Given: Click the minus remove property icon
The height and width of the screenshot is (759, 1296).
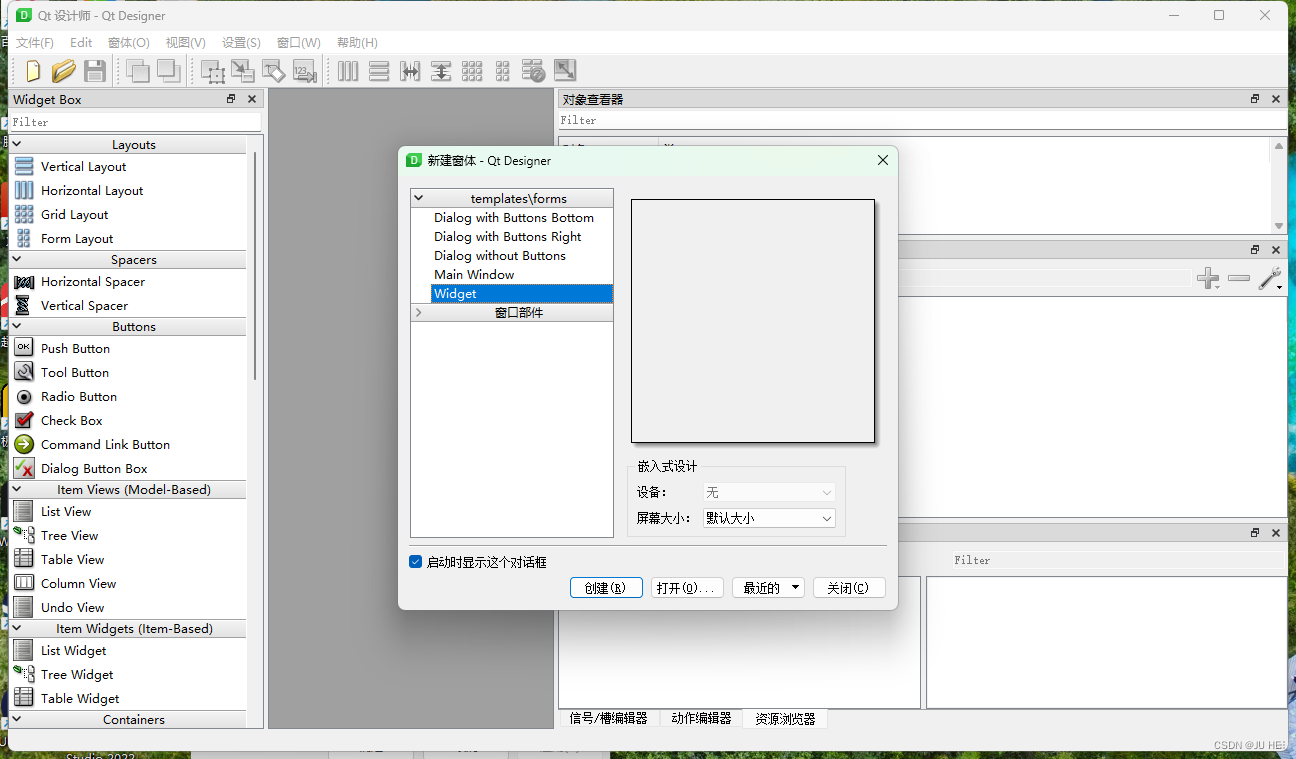Looking at the screenshot, I should point(1239,278).
